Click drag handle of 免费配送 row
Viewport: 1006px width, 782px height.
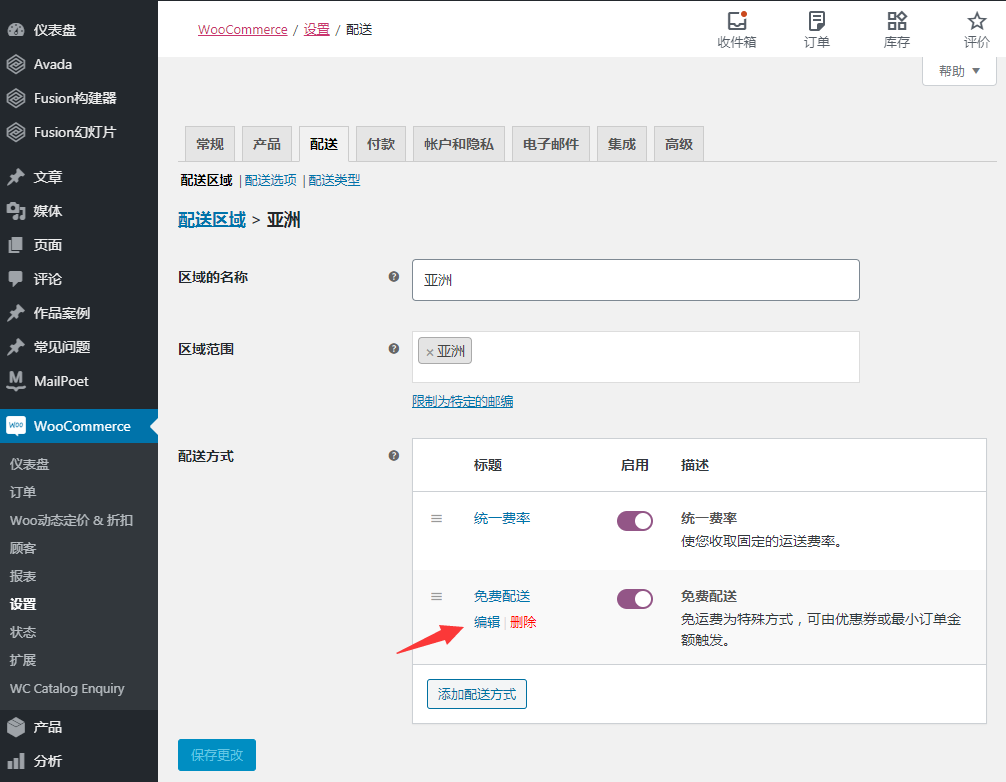pos(436,597)
